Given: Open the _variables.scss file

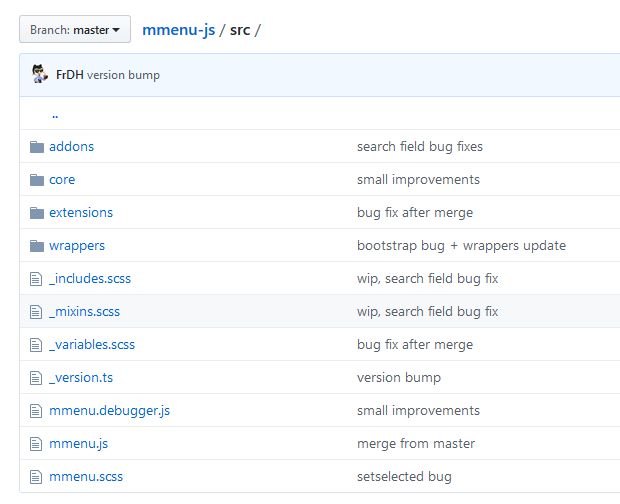Looking at the screenshot, I should pos(91,345).
